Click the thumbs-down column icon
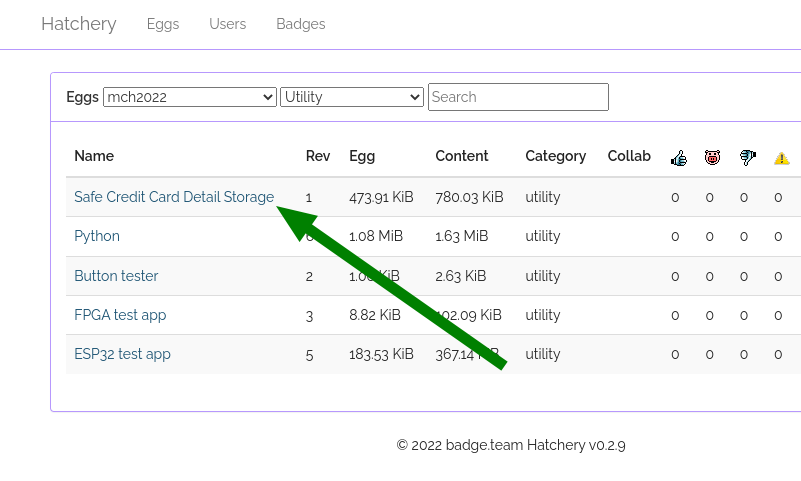Image resolution: width=801 pixels, height=481 pixels. (x=747, y=157)
